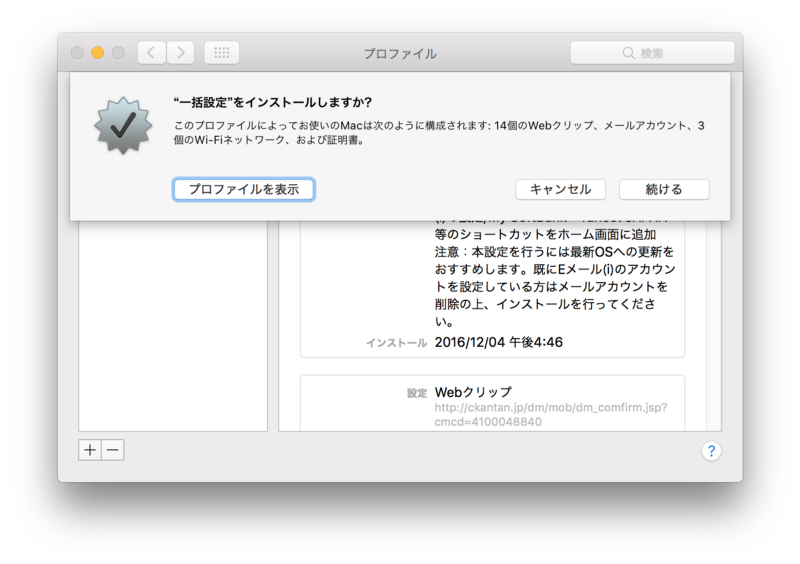
Task: Select the install date 2016/12/04 午後4:46
Action: point(498,342)
